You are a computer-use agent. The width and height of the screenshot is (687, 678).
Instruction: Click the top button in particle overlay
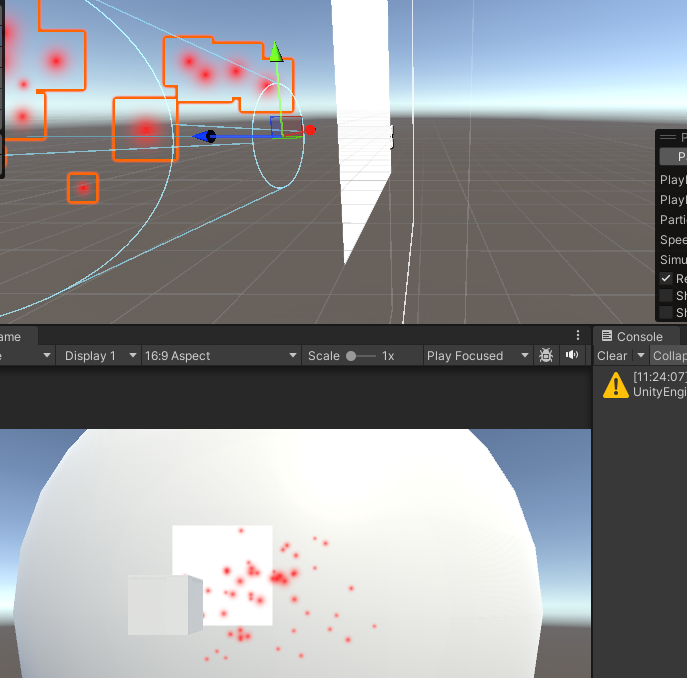click(673, 156)
